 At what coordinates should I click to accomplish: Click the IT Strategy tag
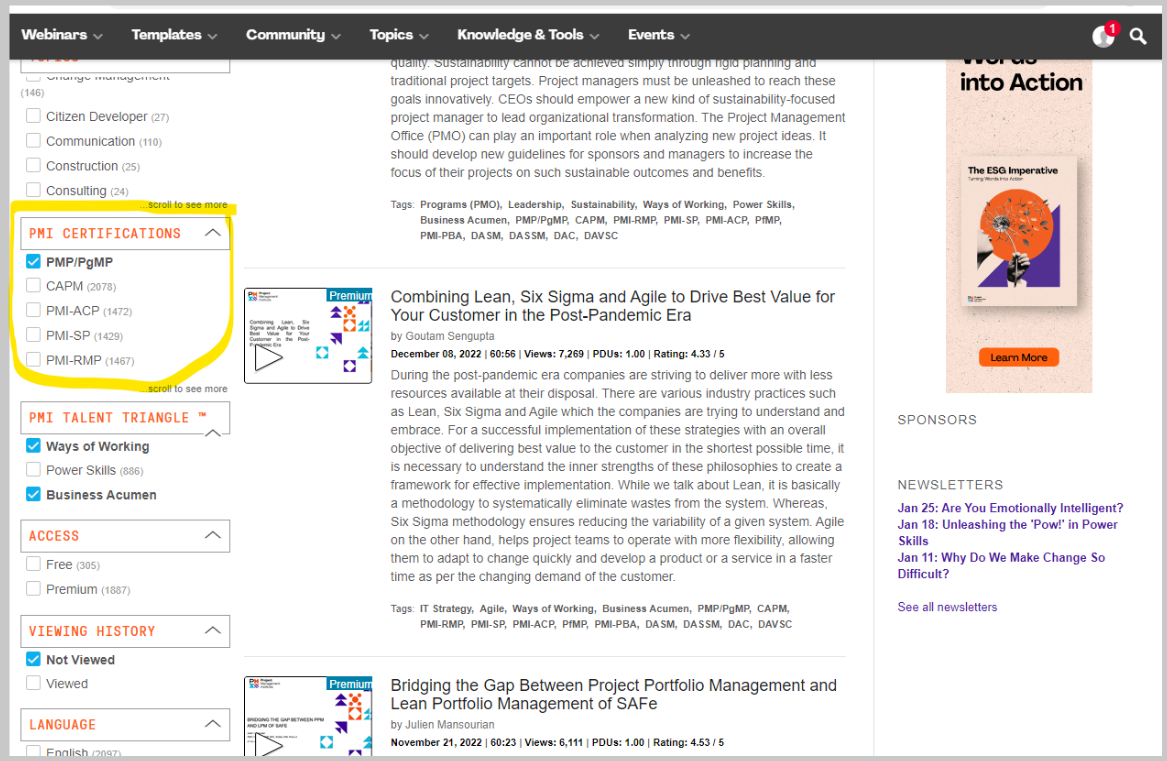pyautogui.click(x=446, y=609)
